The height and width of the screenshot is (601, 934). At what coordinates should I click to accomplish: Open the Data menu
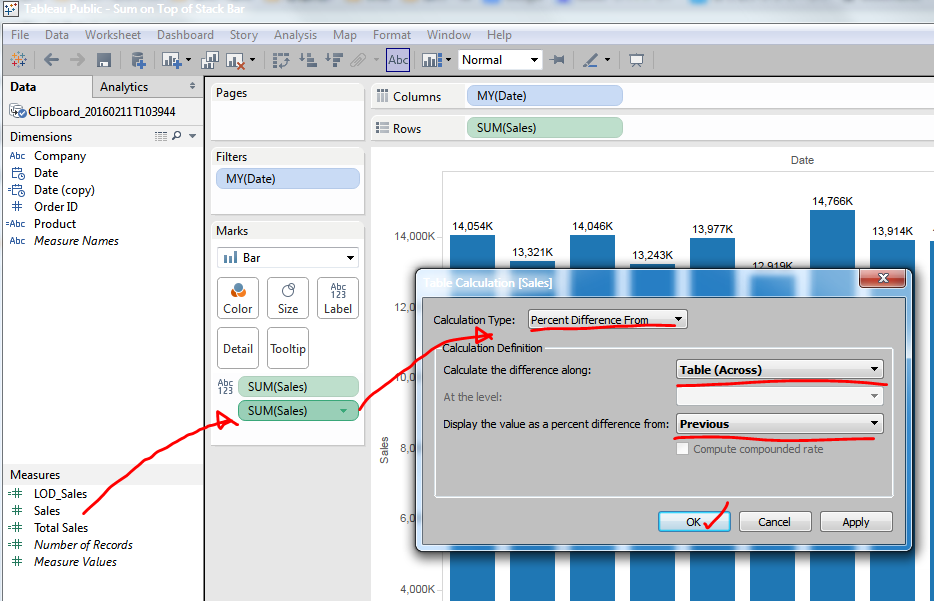pos(57,35)
